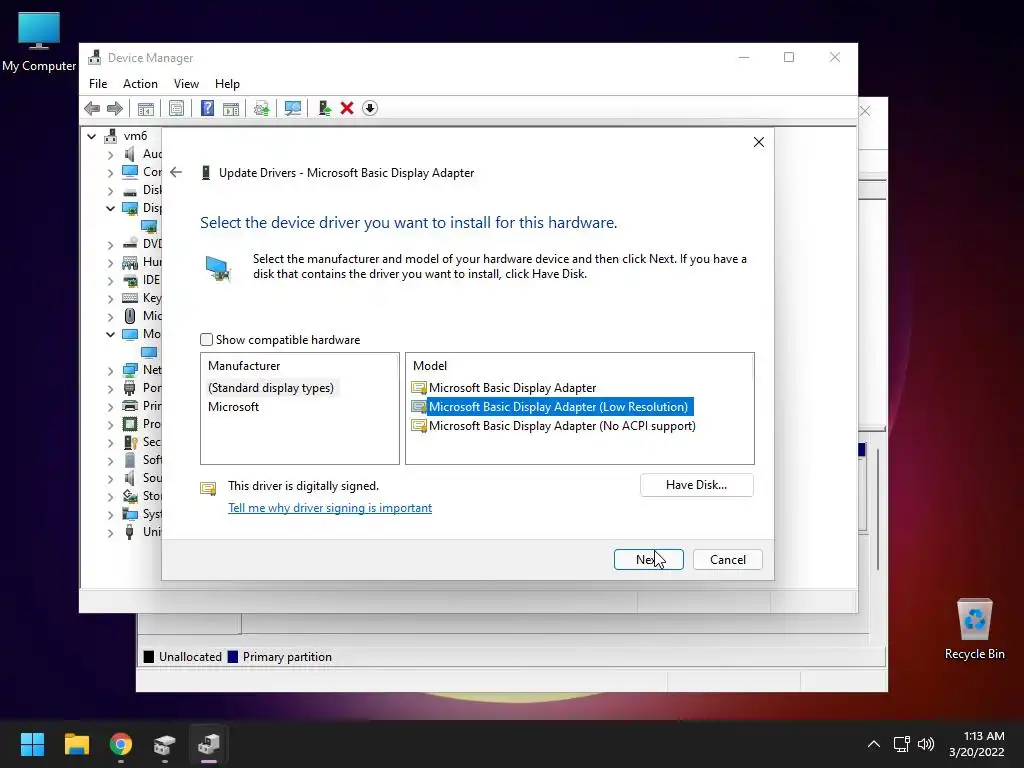Click the network adapters icon in tree

pos(130,370)
